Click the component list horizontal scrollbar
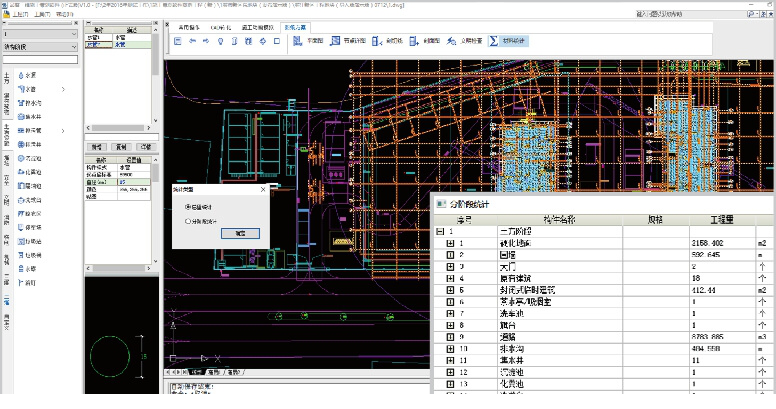The height and width of the screenshot is (409, 776). (118, 128)
